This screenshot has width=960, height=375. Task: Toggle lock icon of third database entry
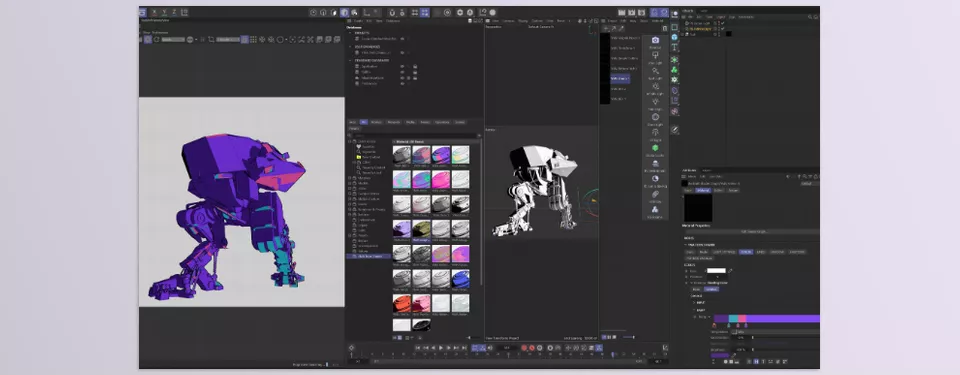click(x=415, y=67)
